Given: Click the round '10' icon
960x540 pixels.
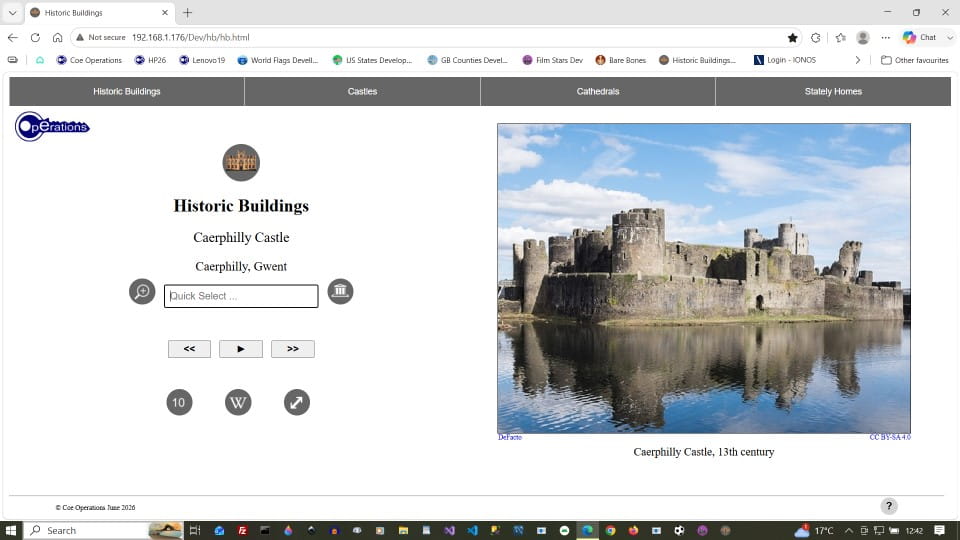Looking at the screenshot, I should point(179,402).
